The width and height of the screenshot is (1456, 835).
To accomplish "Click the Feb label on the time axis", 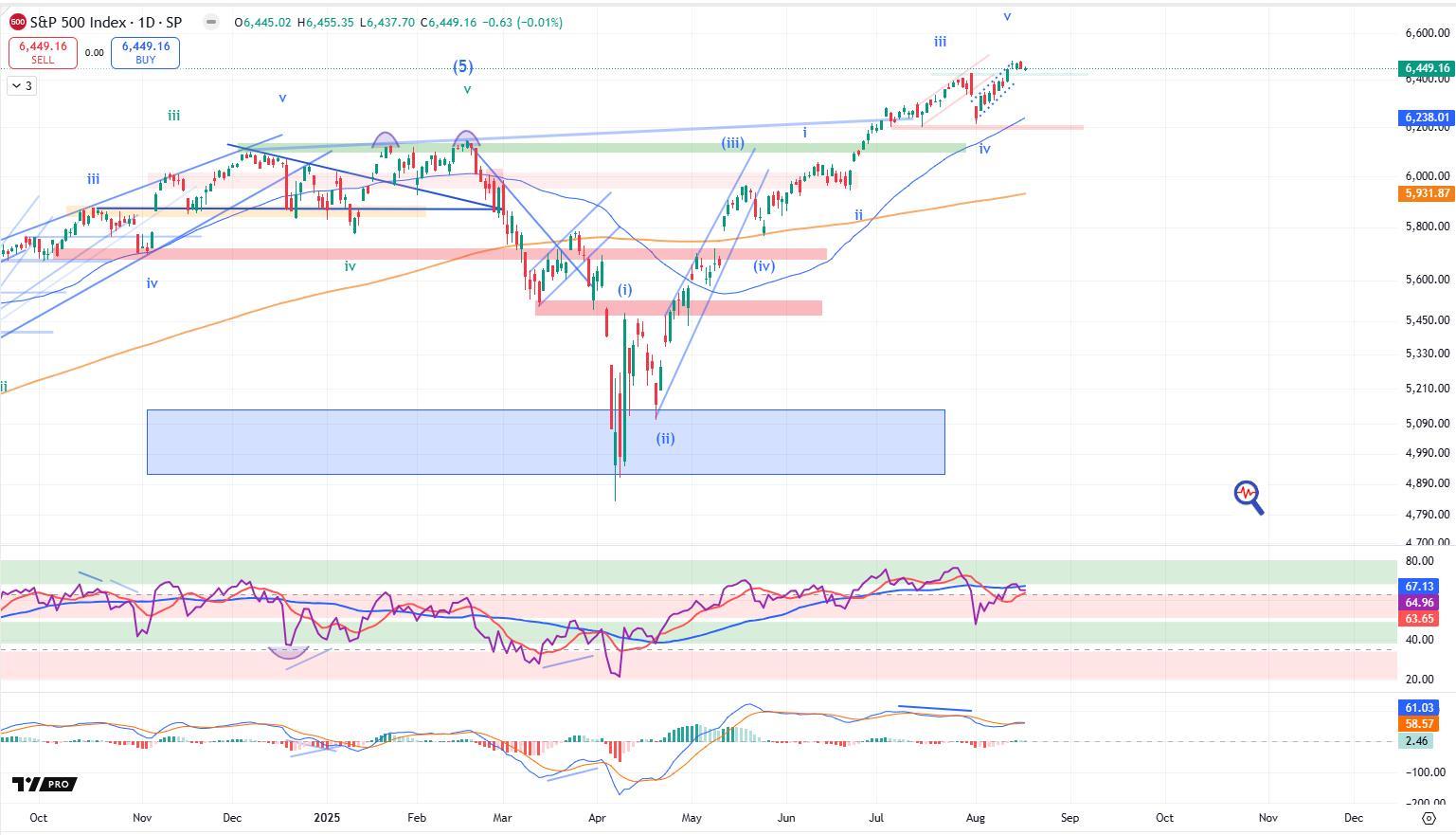I will (x=416, y=817).
